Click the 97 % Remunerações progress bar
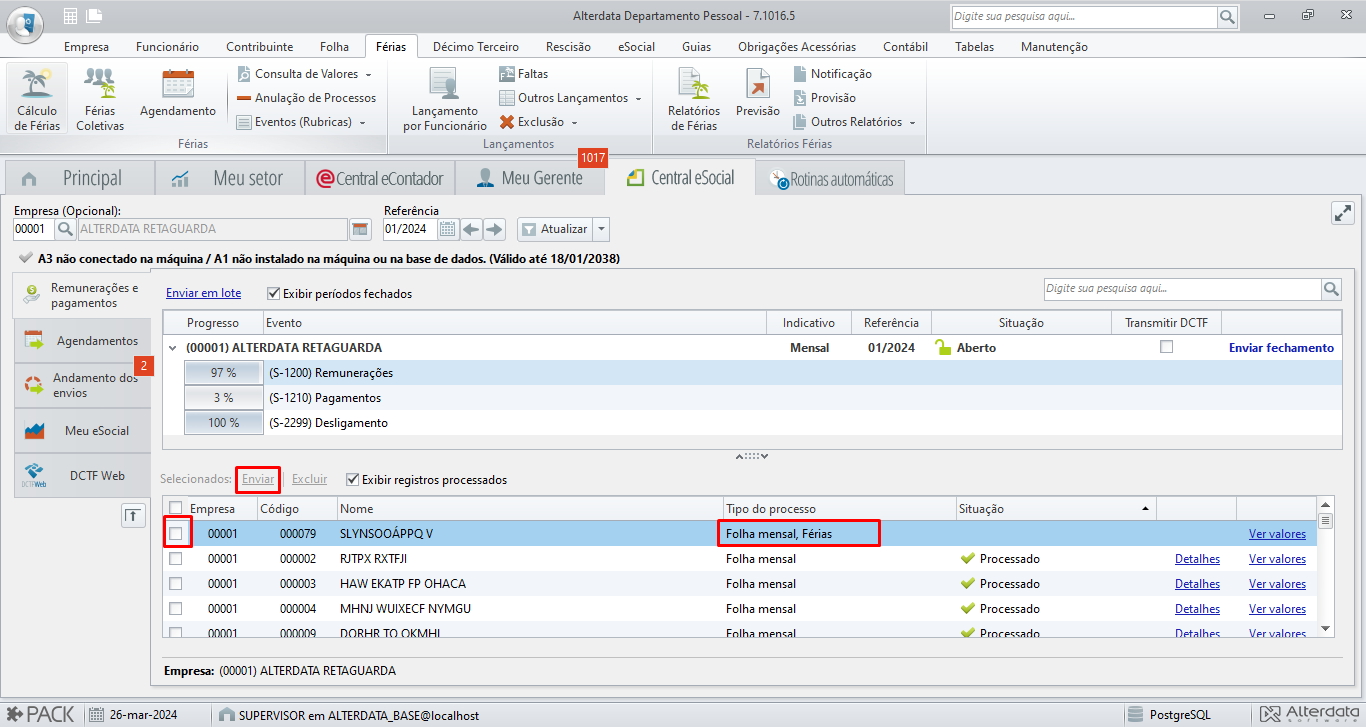Image resolution: width=1366 pixels, height=727 pixels. 222,373
